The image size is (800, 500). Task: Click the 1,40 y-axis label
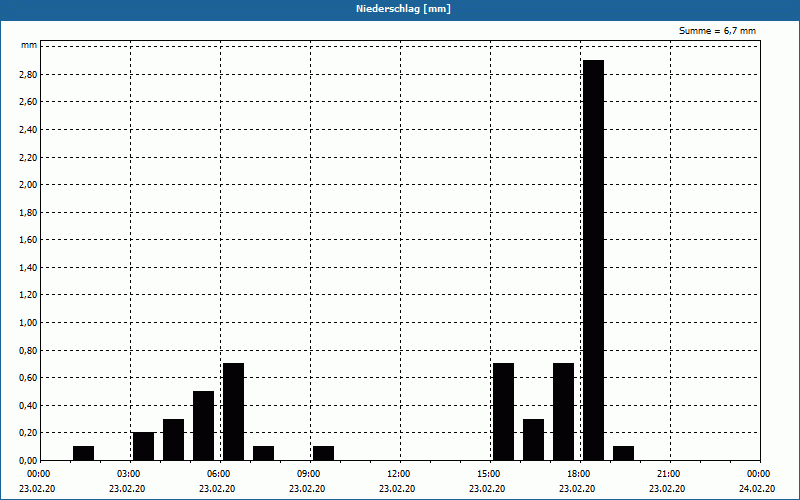point(28,267)
